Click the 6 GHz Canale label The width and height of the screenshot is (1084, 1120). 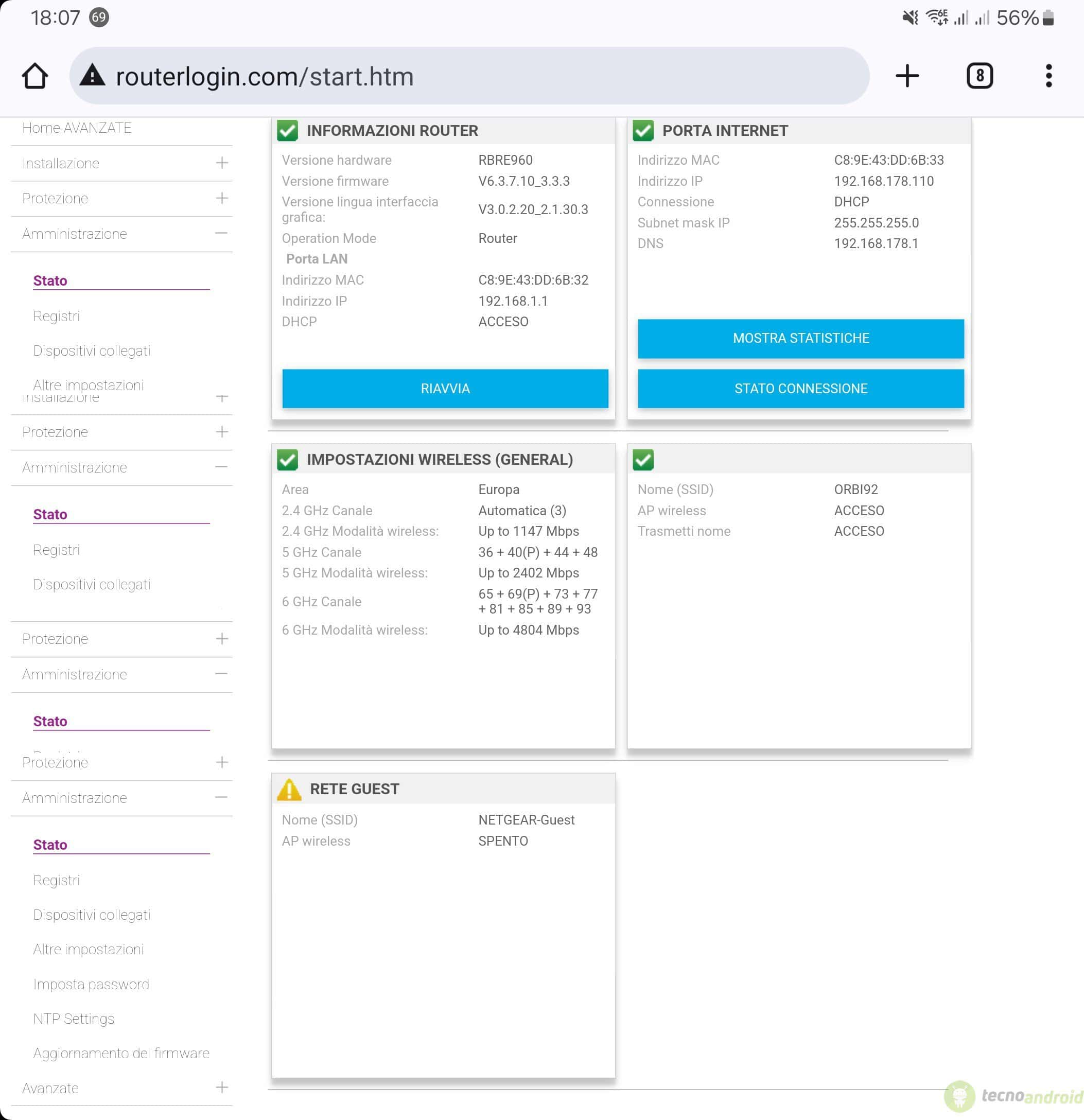point(321,602)
